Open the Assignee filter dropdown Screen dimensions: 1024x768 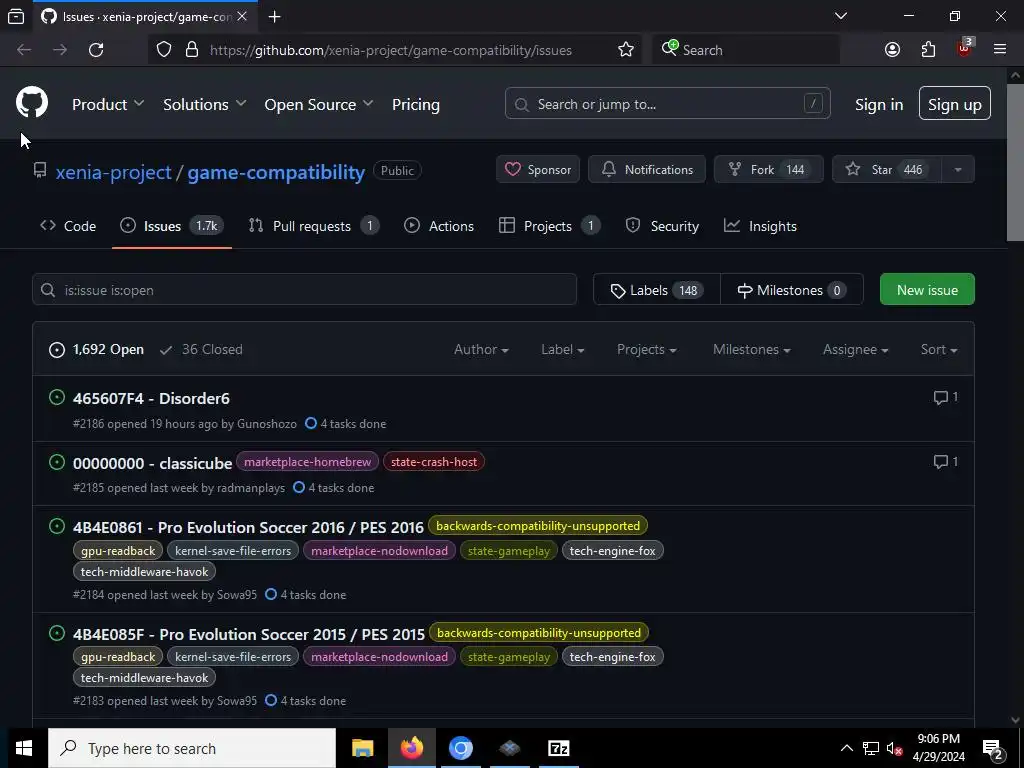pos(856,349)
